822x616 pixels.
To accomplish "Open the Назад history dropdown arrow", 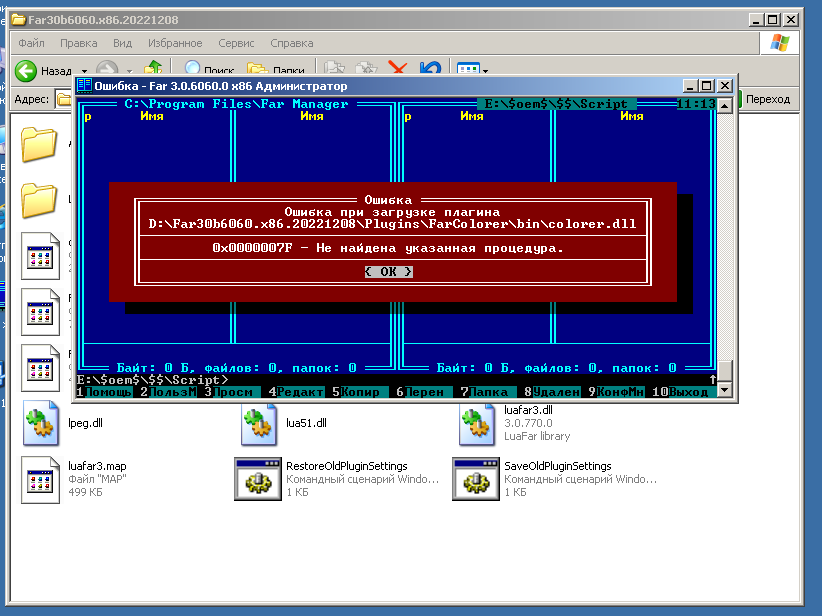I will (x=84, y=71).
